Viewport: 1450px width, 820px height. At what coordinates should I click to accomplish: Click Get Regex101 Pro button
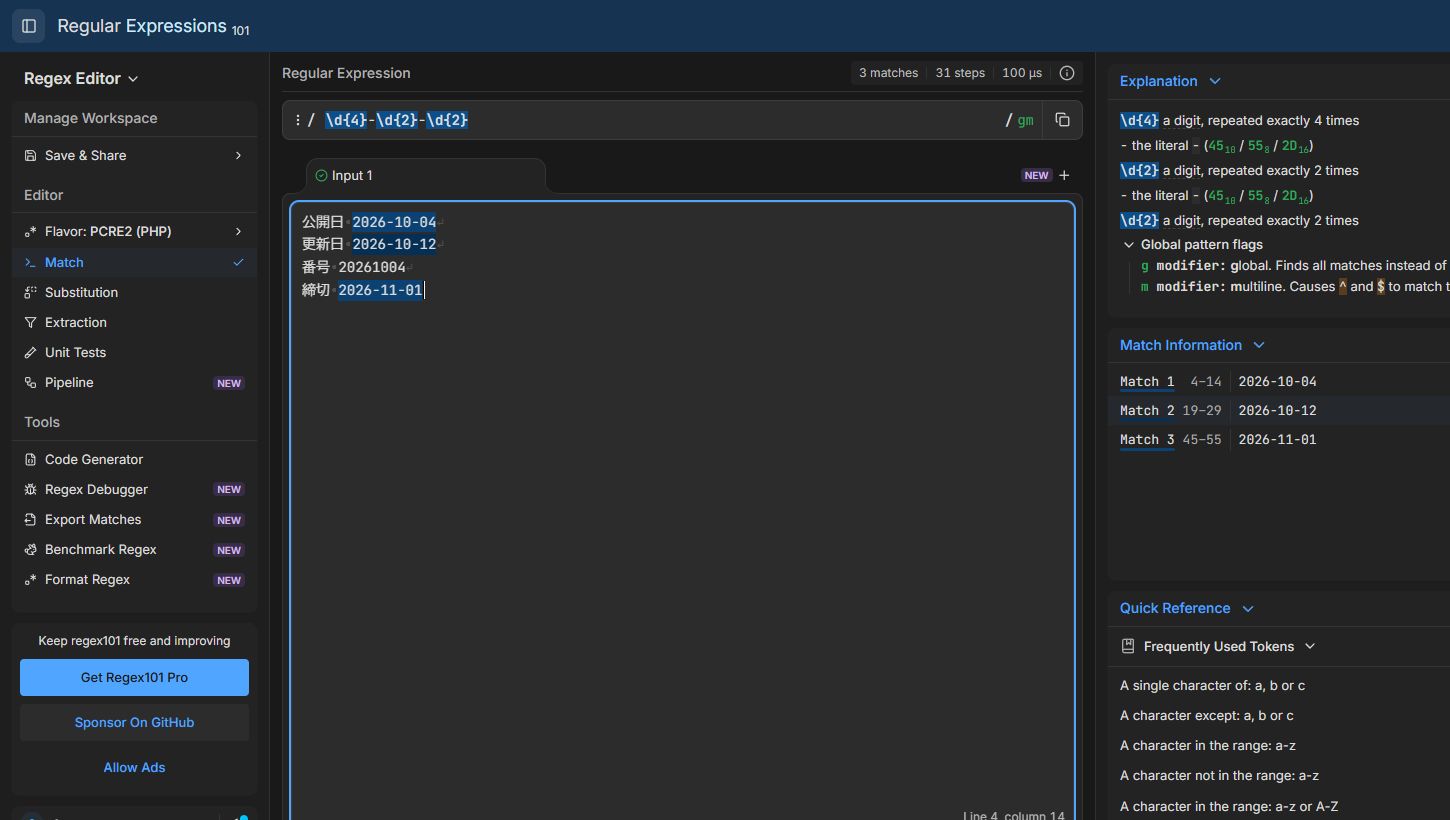134,677
